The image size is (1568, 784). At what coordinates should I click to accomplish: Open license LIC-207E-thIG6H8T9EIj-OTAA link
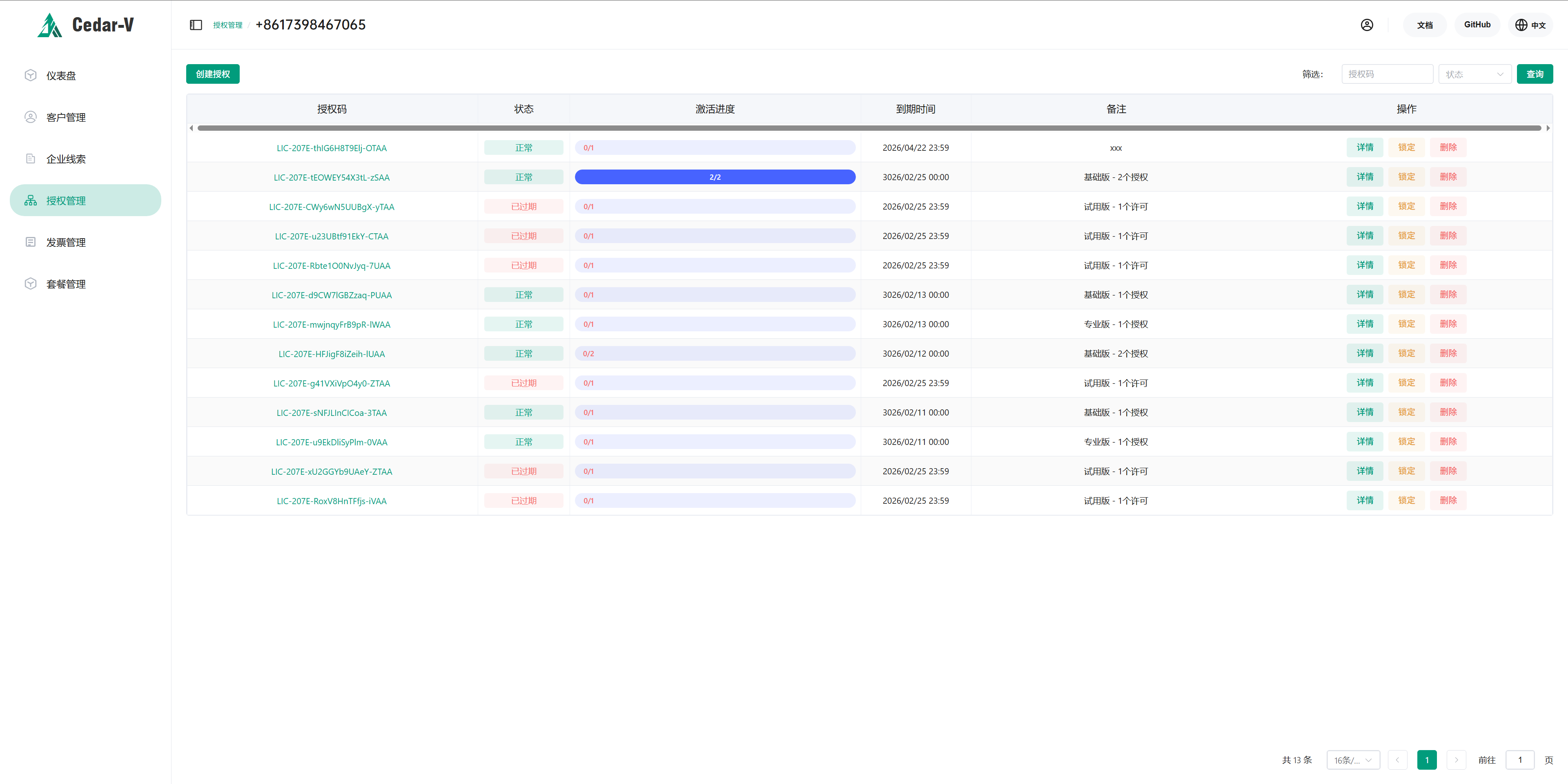331,148
